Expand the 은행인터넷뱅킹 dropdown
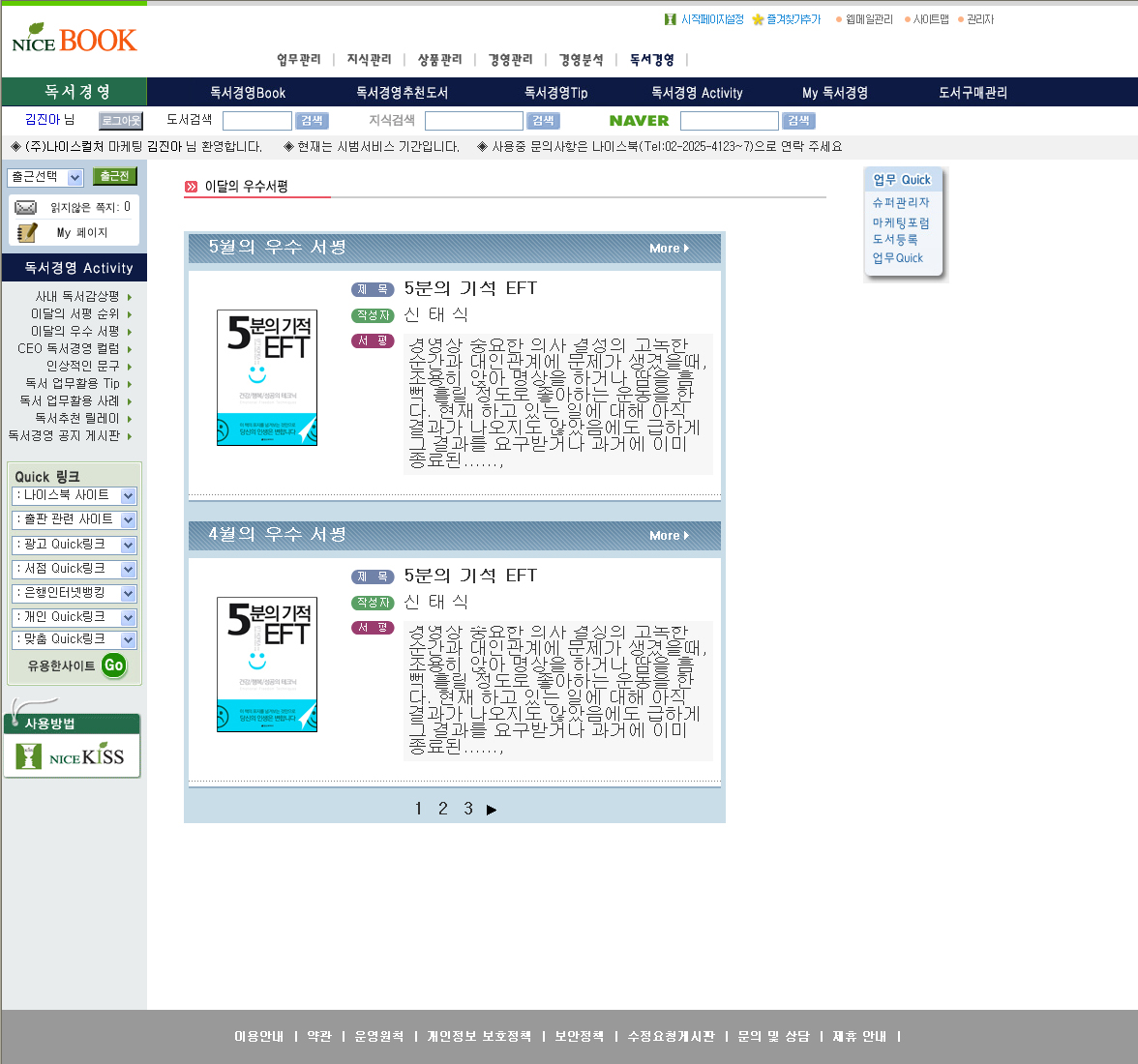The image size is (1138, 1064). tap(128, 593)
